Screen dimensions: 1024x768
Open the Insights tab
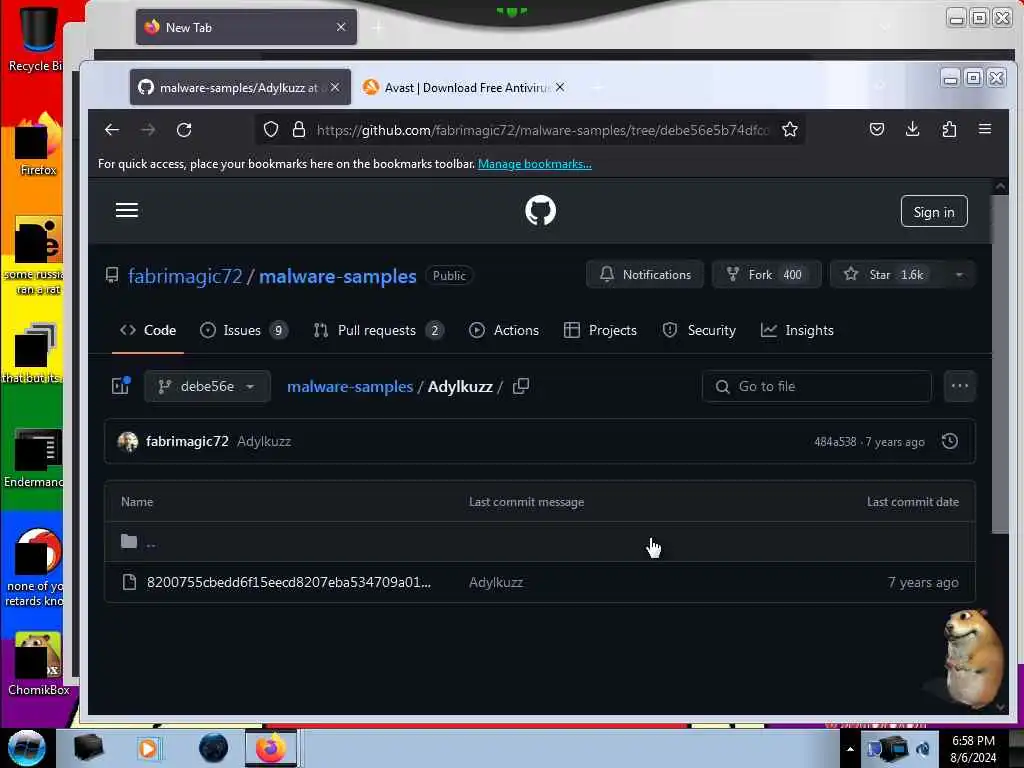(x=797, y=330)
